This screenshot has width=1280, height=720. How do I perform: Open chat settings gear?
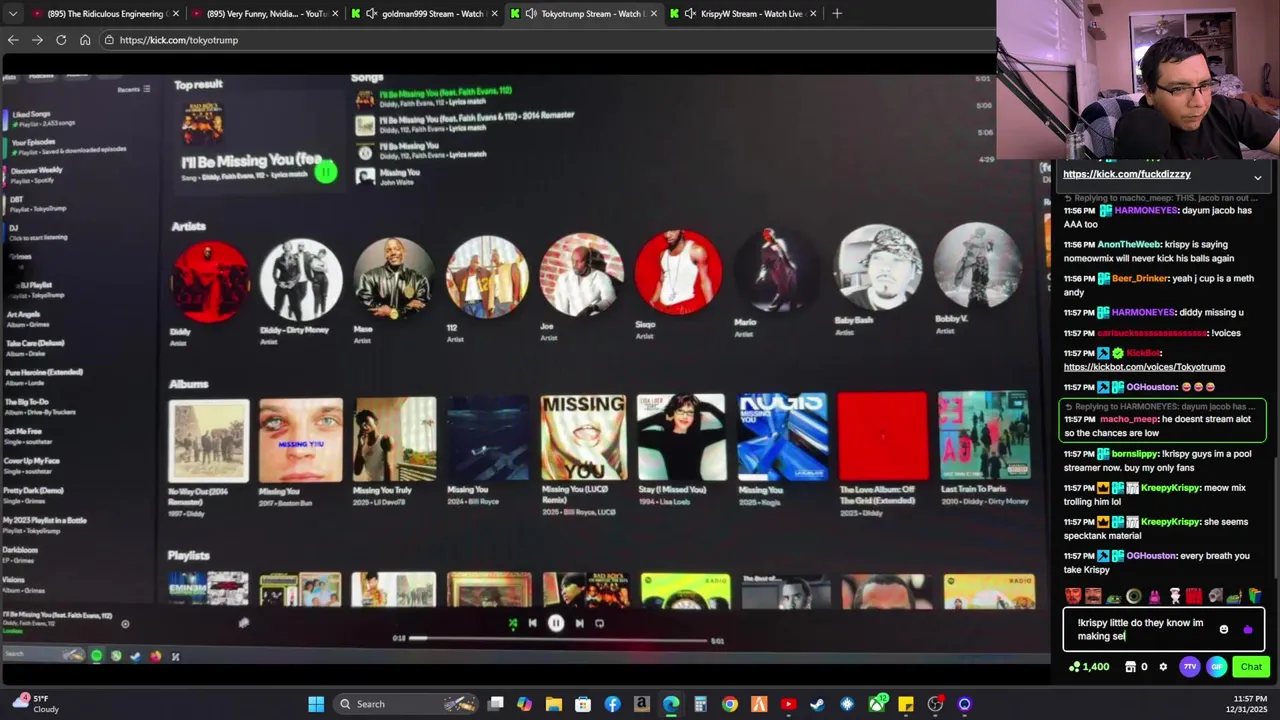pyautogui.click(x=1163, y=667)
